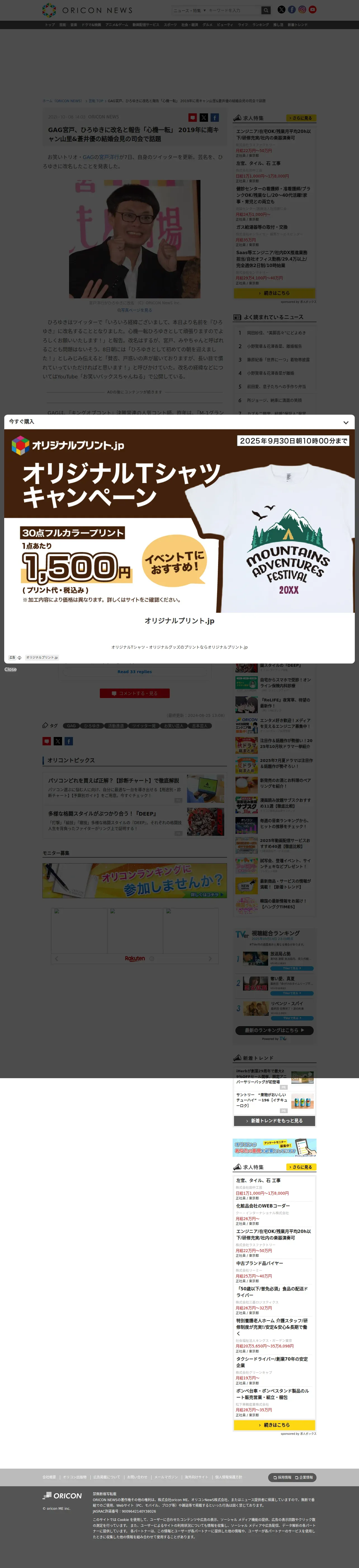Open the 採用情報 footer button
Image resolution: width=359 pixels, height=1568 pixels.
point(282,1477)
